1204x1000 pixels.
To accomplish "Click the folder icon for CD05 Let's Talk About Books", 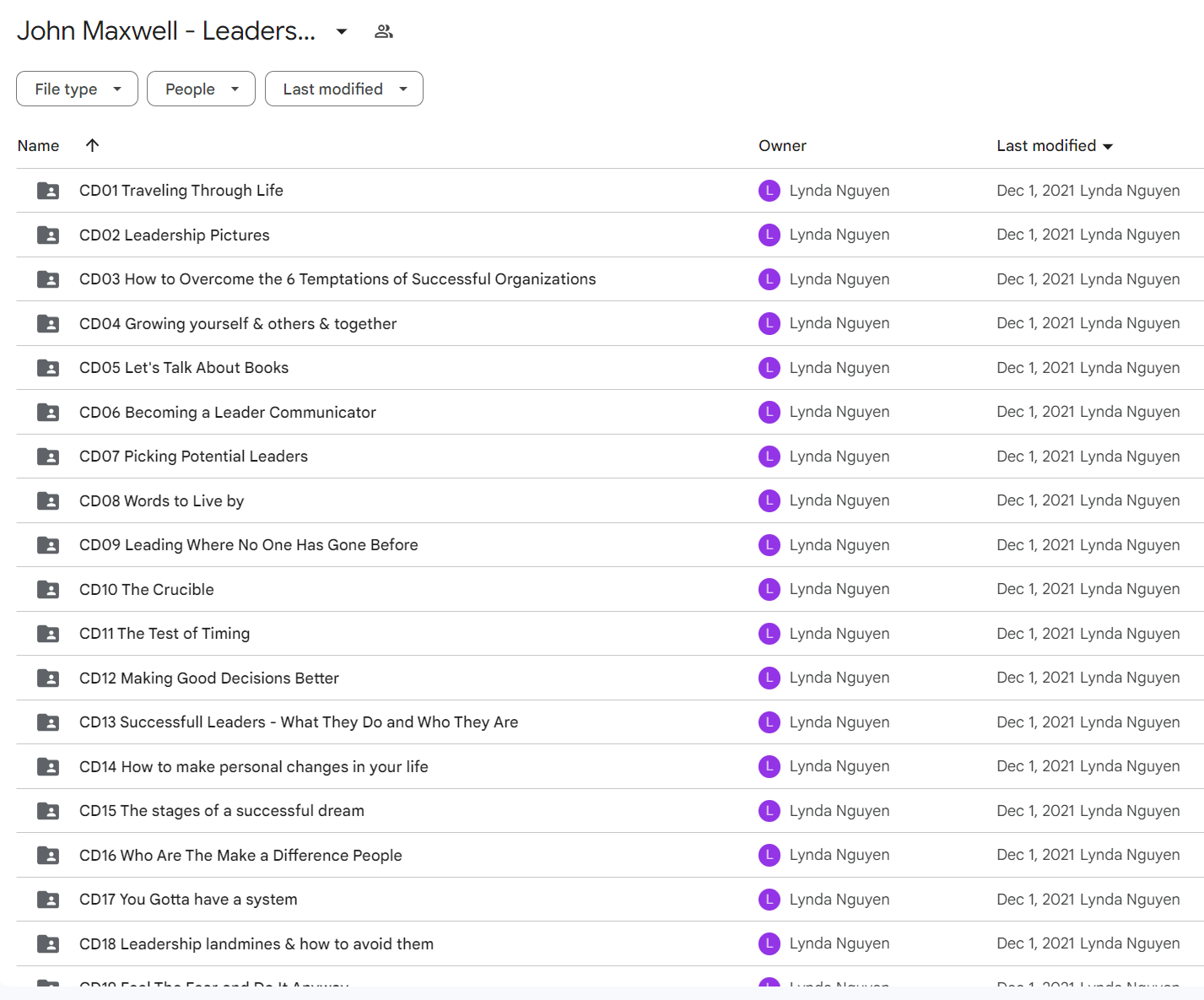I will 48,368.
